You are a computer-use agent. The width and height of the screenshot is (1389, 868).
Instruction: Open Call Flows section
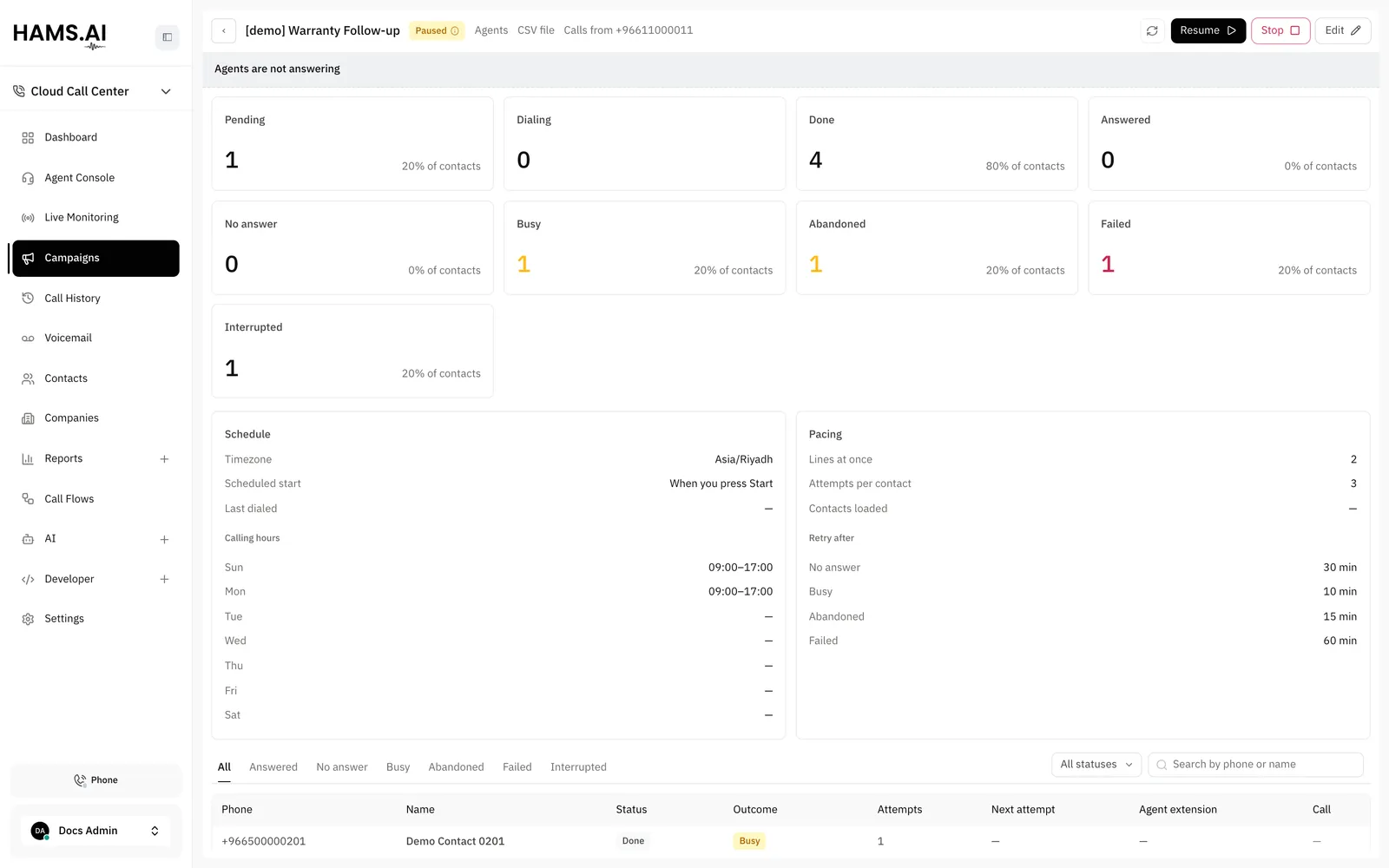tap(95, 499)
